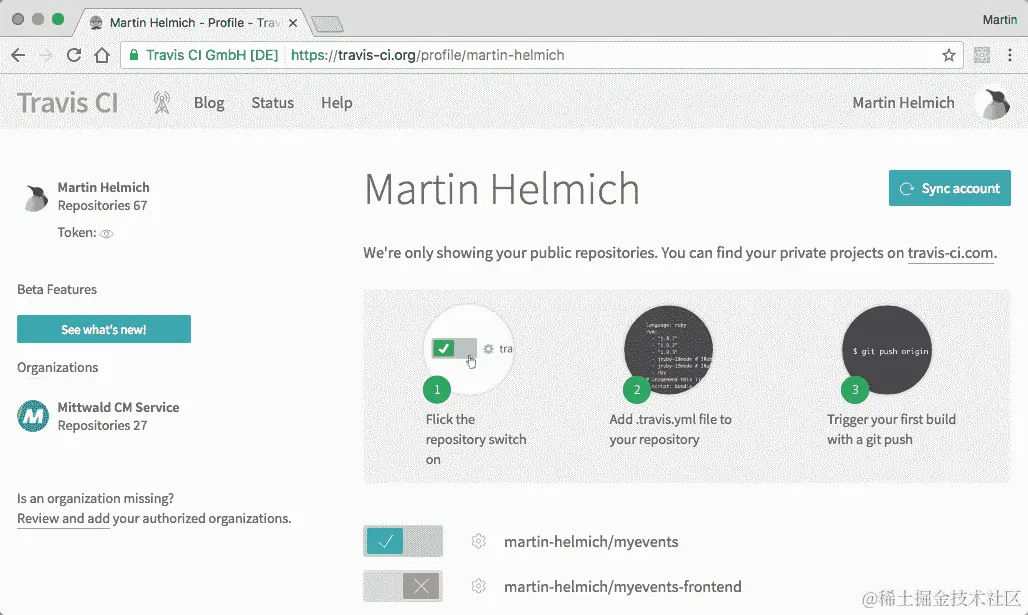
Task: Enable the martin-helmich/myevents-frontend repository switch
Action: coord(403,586)
